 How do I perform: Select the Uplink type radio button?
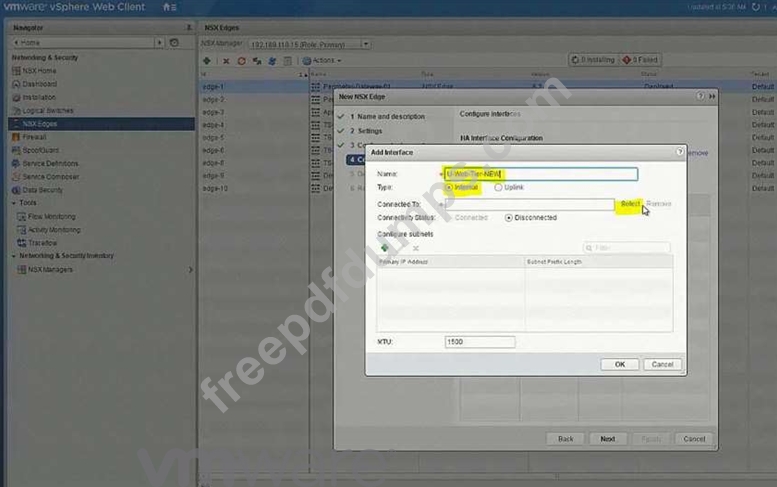[499, 188]
